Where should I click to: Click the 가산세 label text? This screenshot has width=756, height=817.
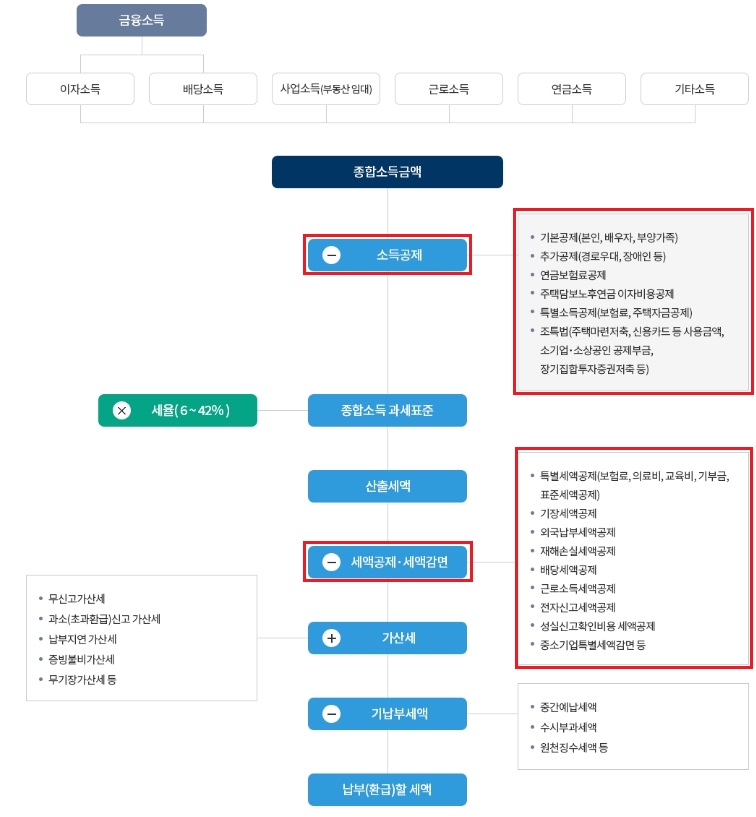[399, 638]
